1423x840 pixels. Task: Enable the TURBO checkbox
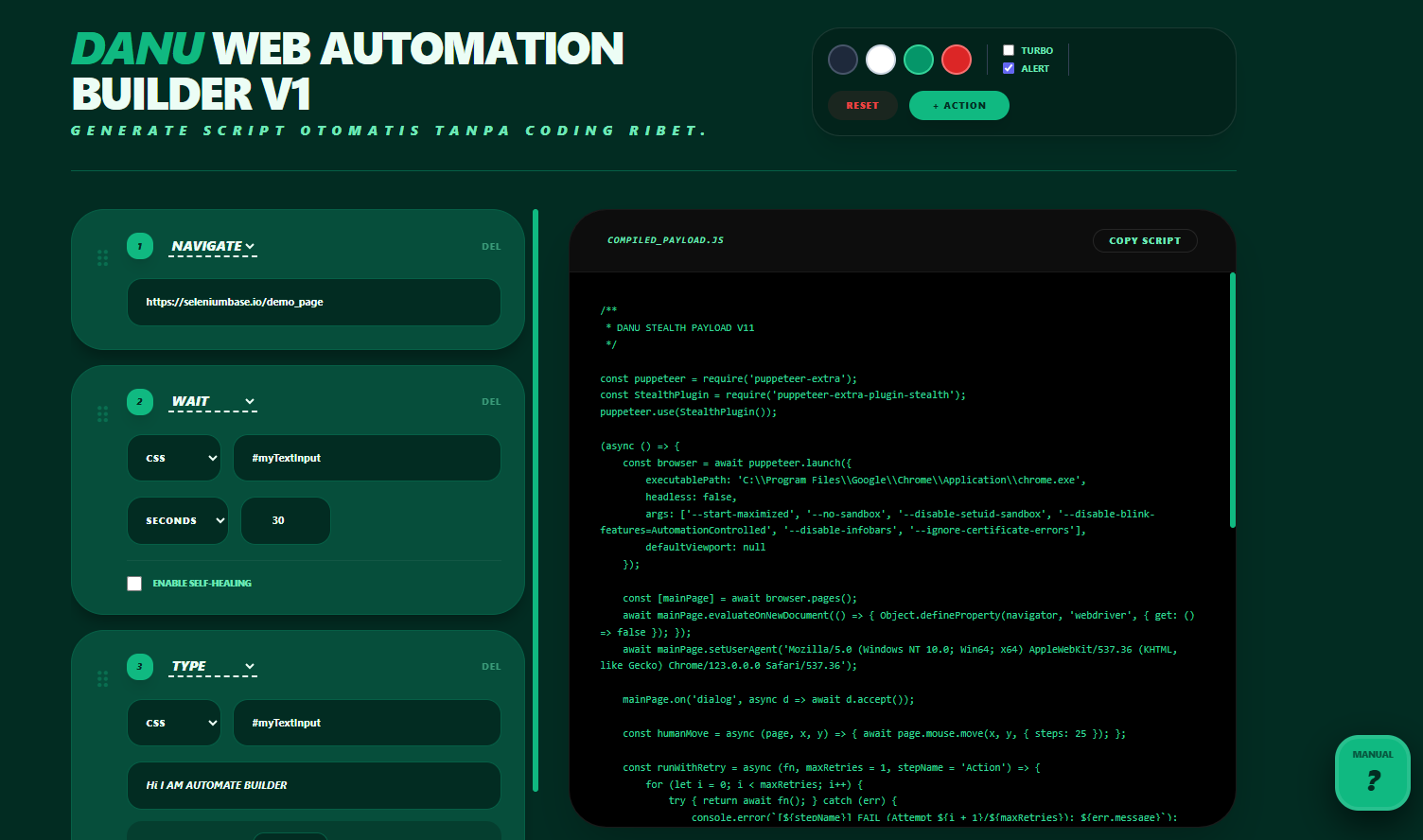click(1009, 50)
